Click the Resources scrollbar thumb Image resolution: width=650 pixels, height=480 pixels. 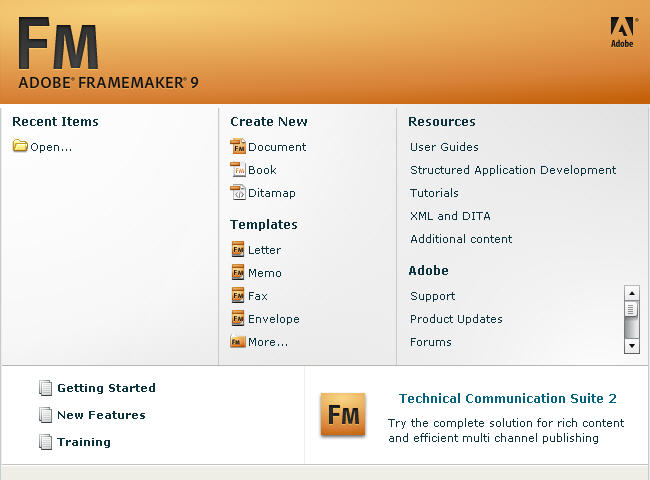(631, 309)
